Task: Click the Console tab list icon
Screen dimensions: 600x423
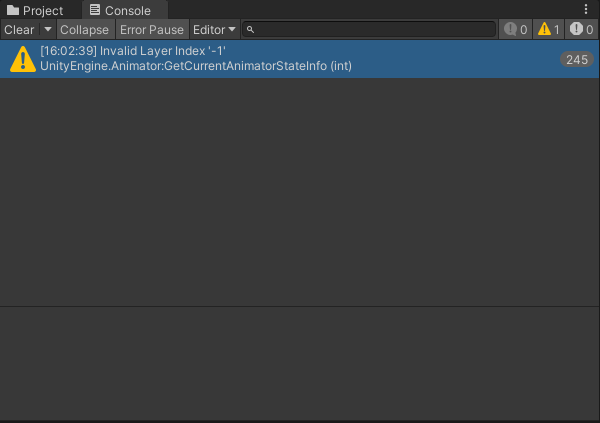Action: coord(94,10)
